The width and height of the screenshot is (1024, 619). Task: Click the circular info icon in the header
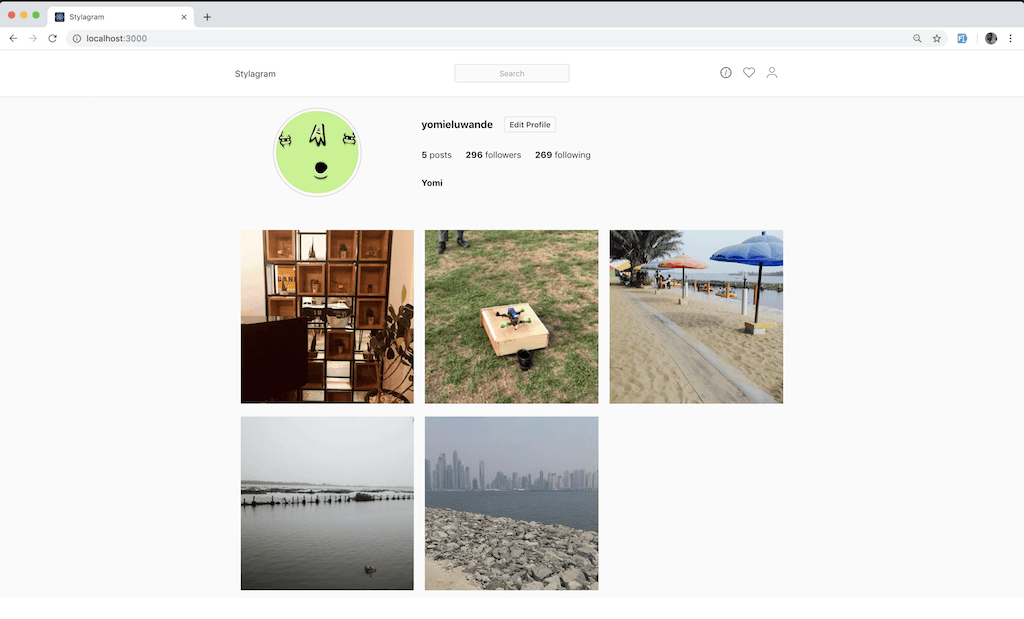click(725, 72)
